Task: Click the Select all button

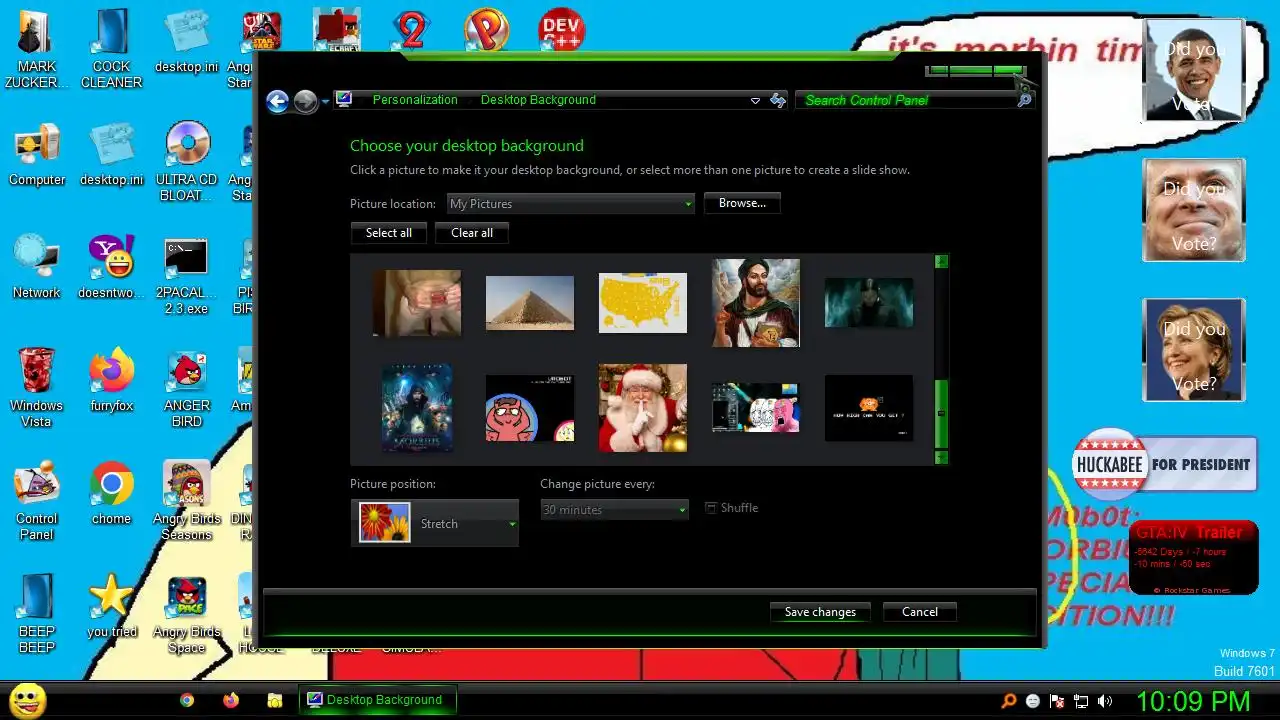Action: tap(389, 233)
